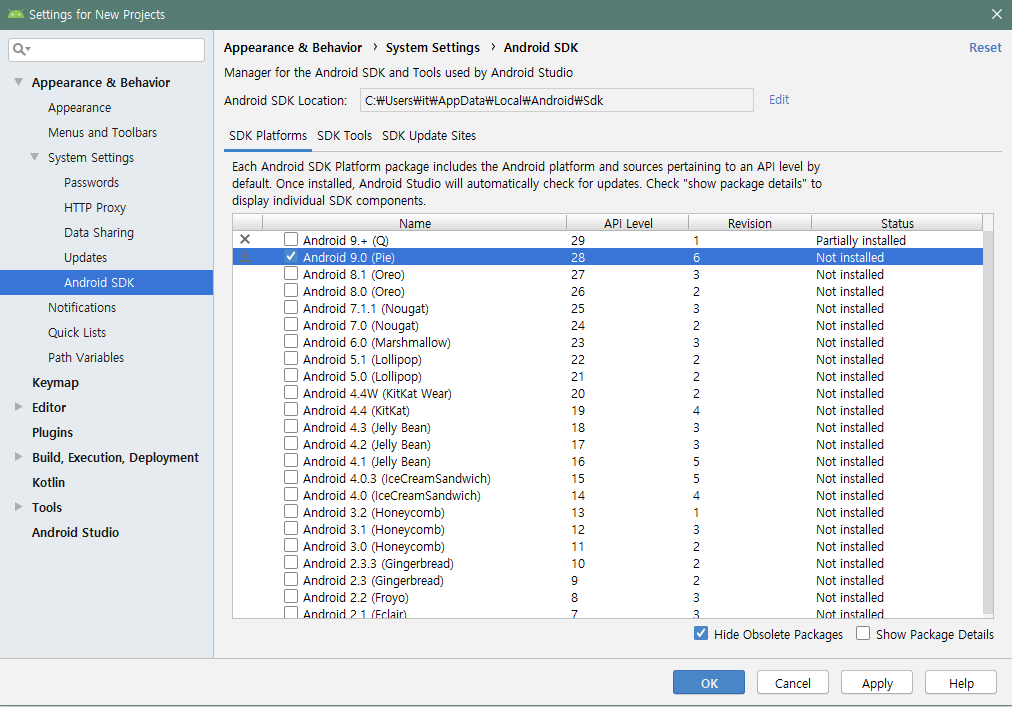Click the search magnifier icon in settings
Viewport: 1012px width, 707px height.
click(19, 49)
